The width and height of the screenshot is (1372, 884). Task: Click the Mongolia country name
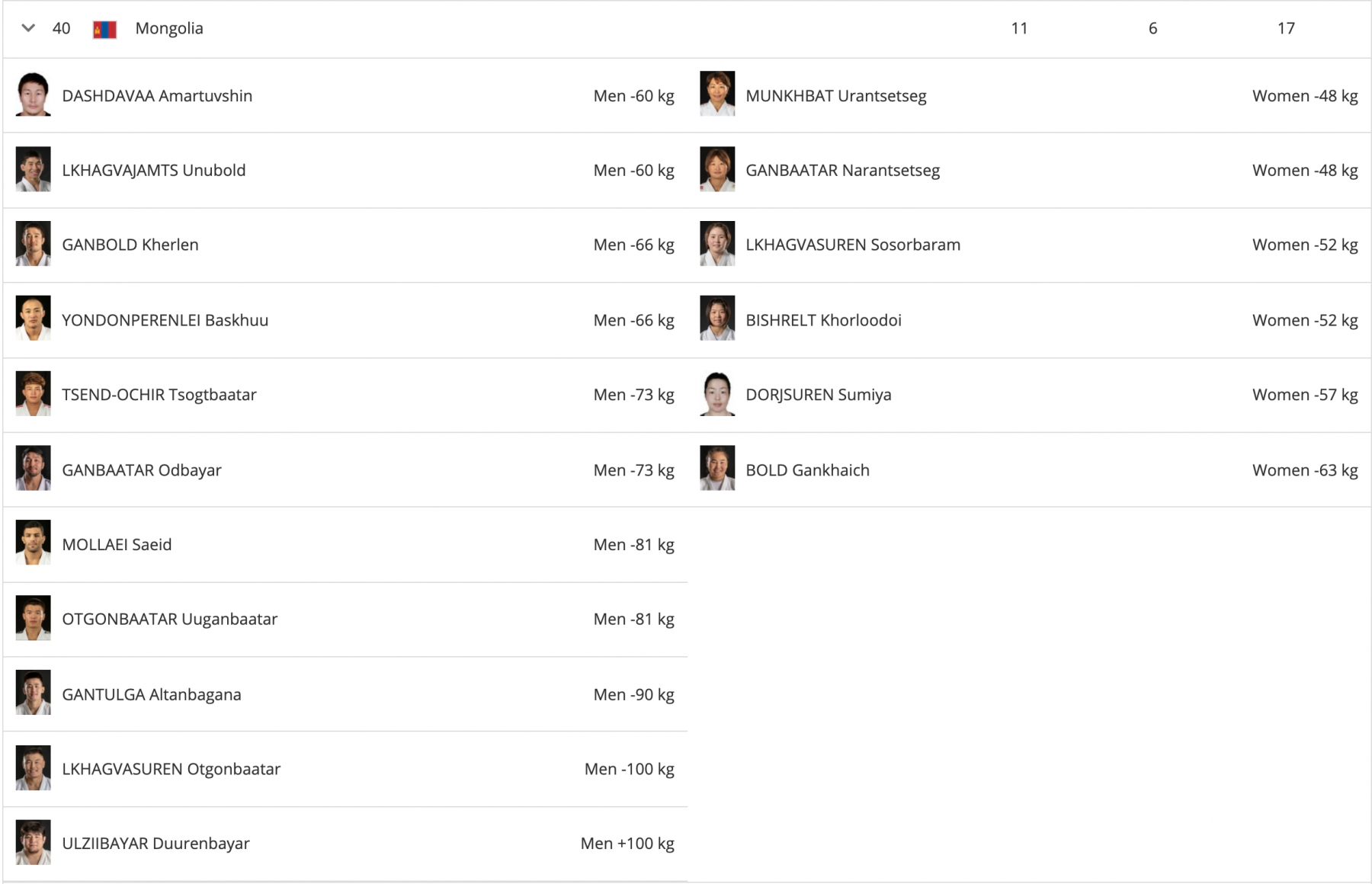(169, 28)
